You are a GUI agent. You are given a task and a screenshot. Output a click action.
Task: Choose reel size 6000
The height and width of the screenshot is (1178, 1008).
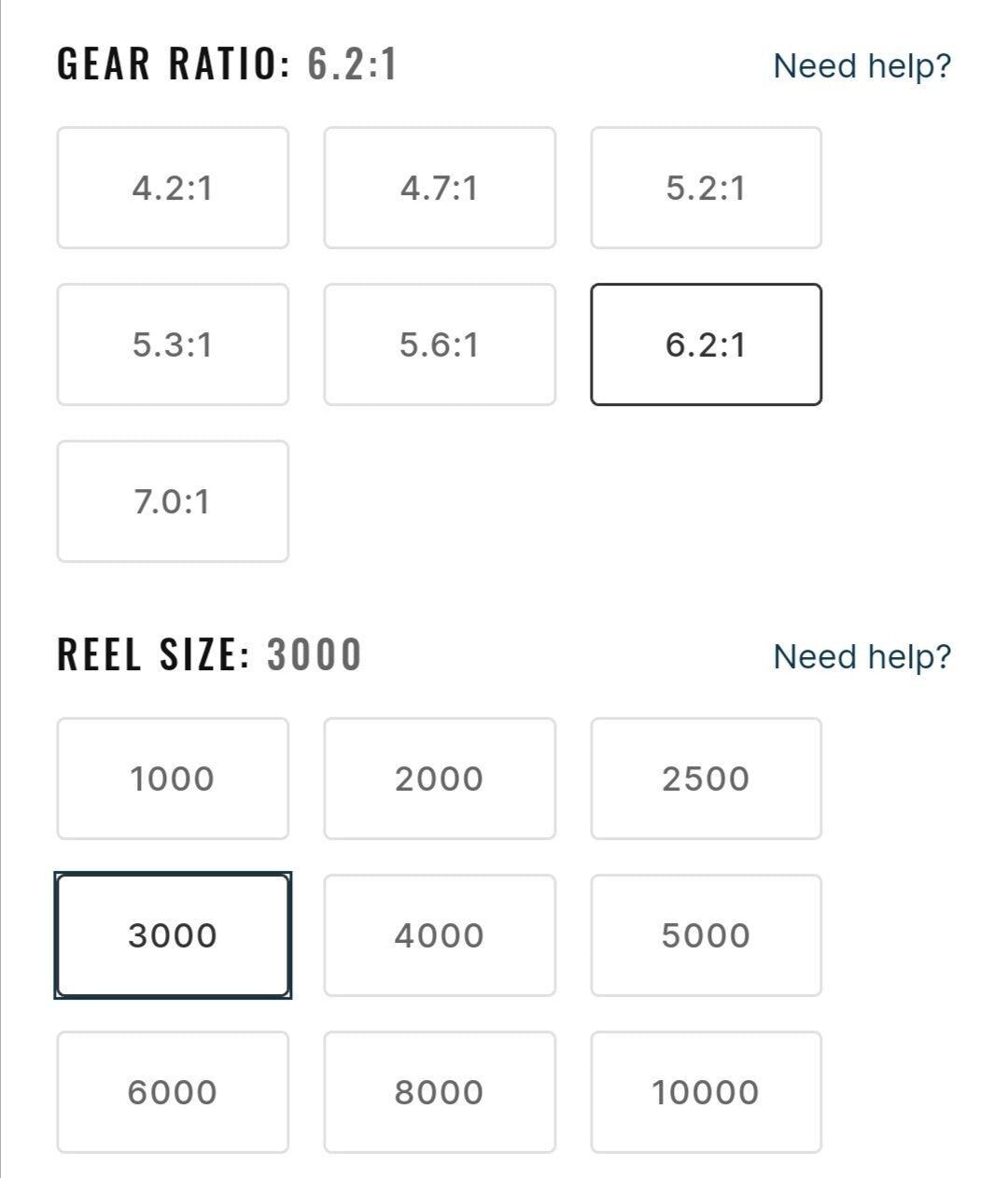[173, 1092]
